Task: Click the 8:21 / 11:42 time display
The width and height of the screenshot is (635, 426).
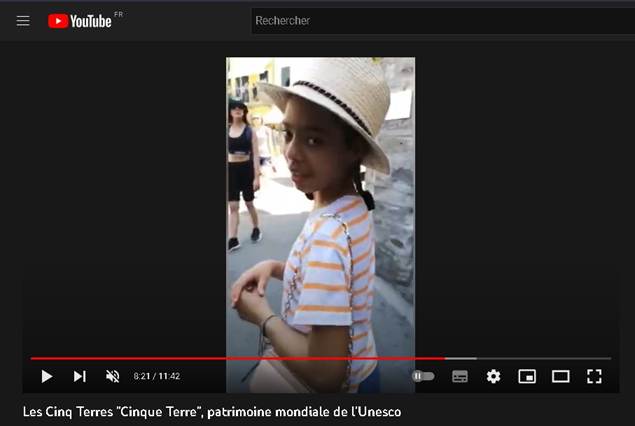Action: click(x=157, y=377)
